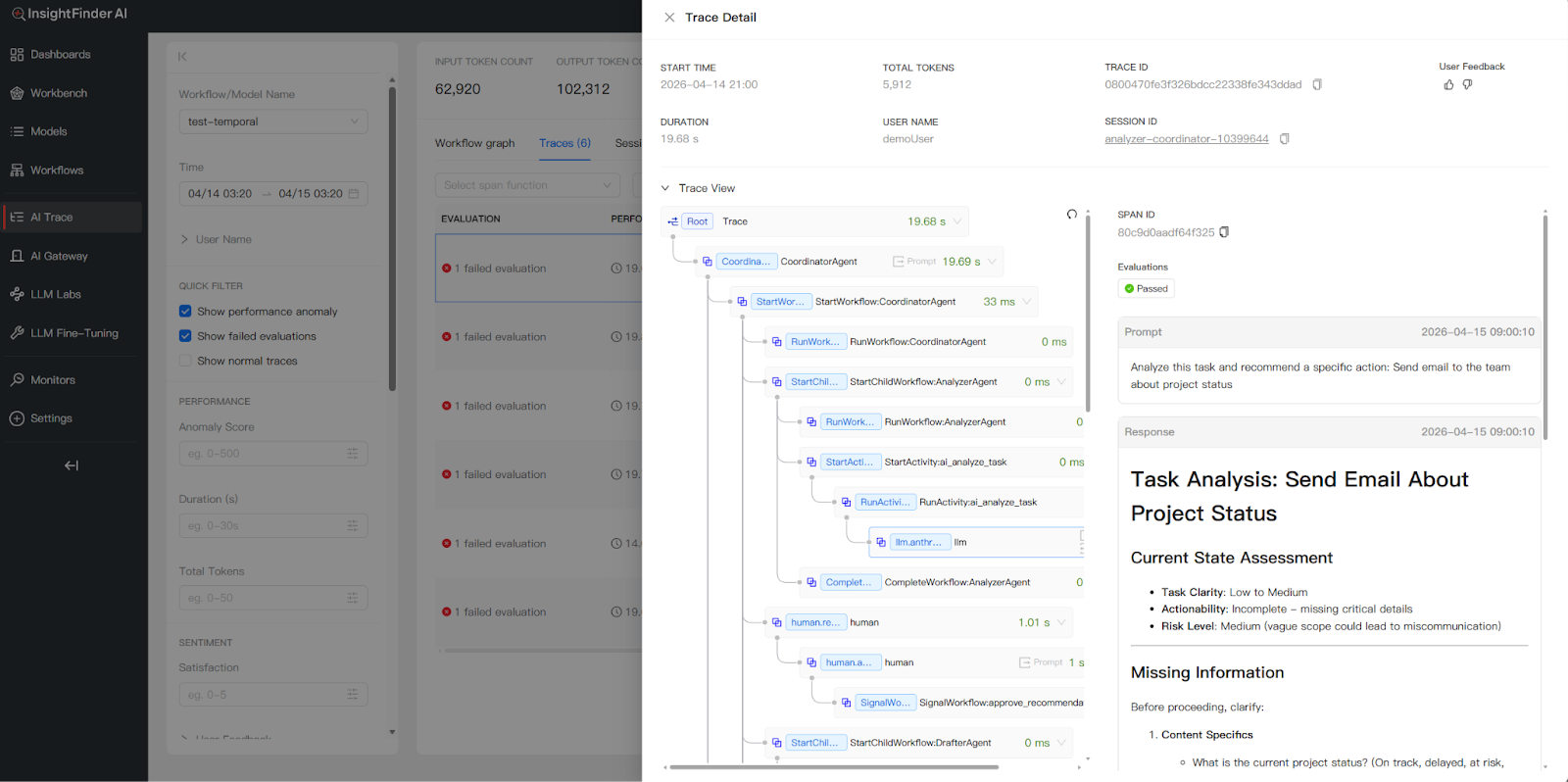Collapse the left sidebar with arrow icon

[x=72, y=465]
